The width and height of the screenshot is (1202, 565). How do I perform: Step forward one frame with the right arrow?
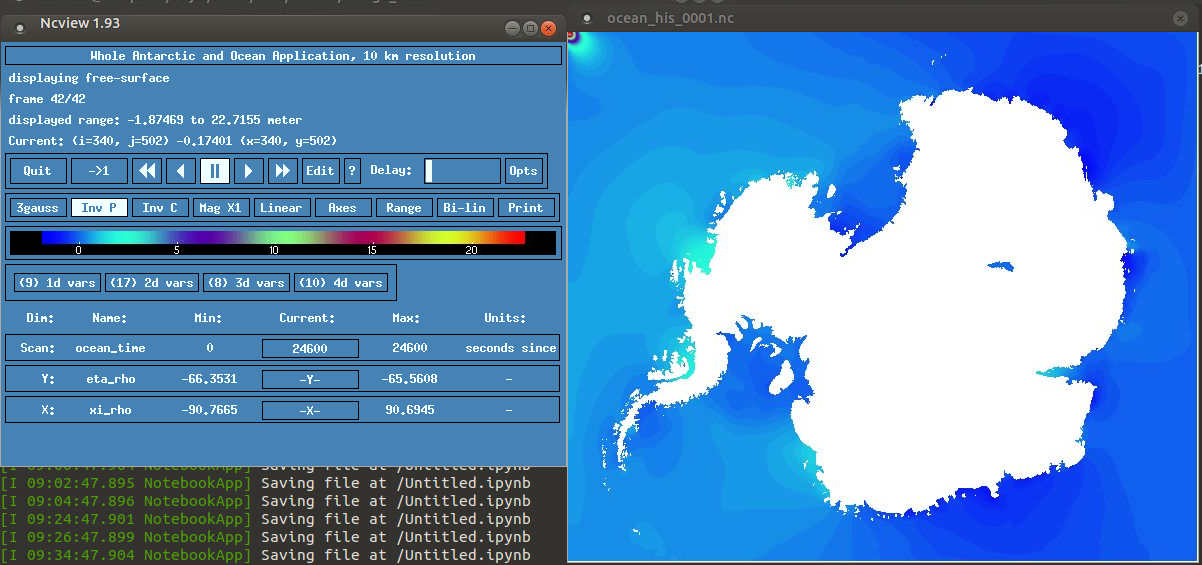pos(249,171)
